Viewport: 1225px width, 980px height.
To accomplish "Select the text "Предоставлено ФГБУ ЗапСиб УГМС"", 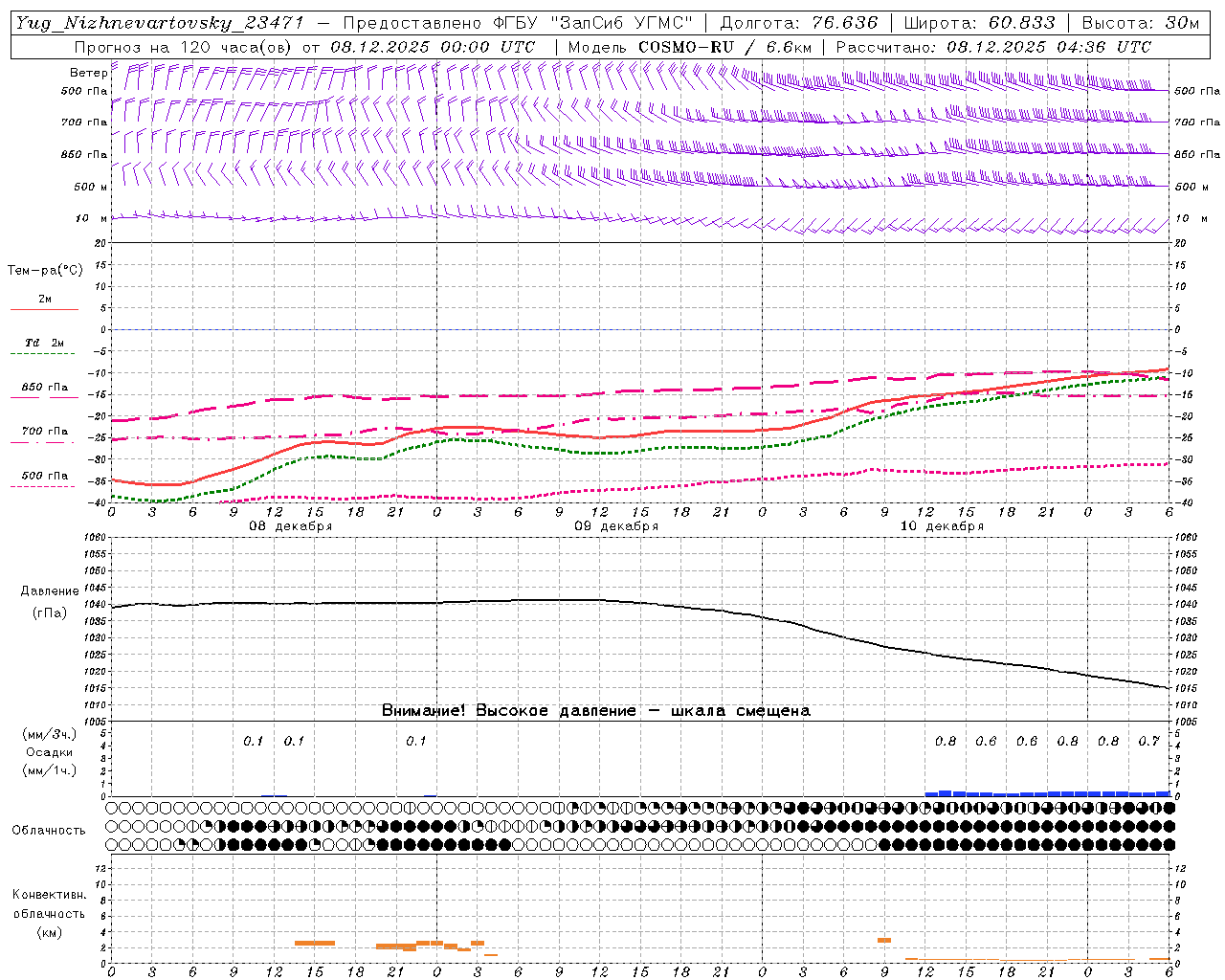I will [518, 23].
